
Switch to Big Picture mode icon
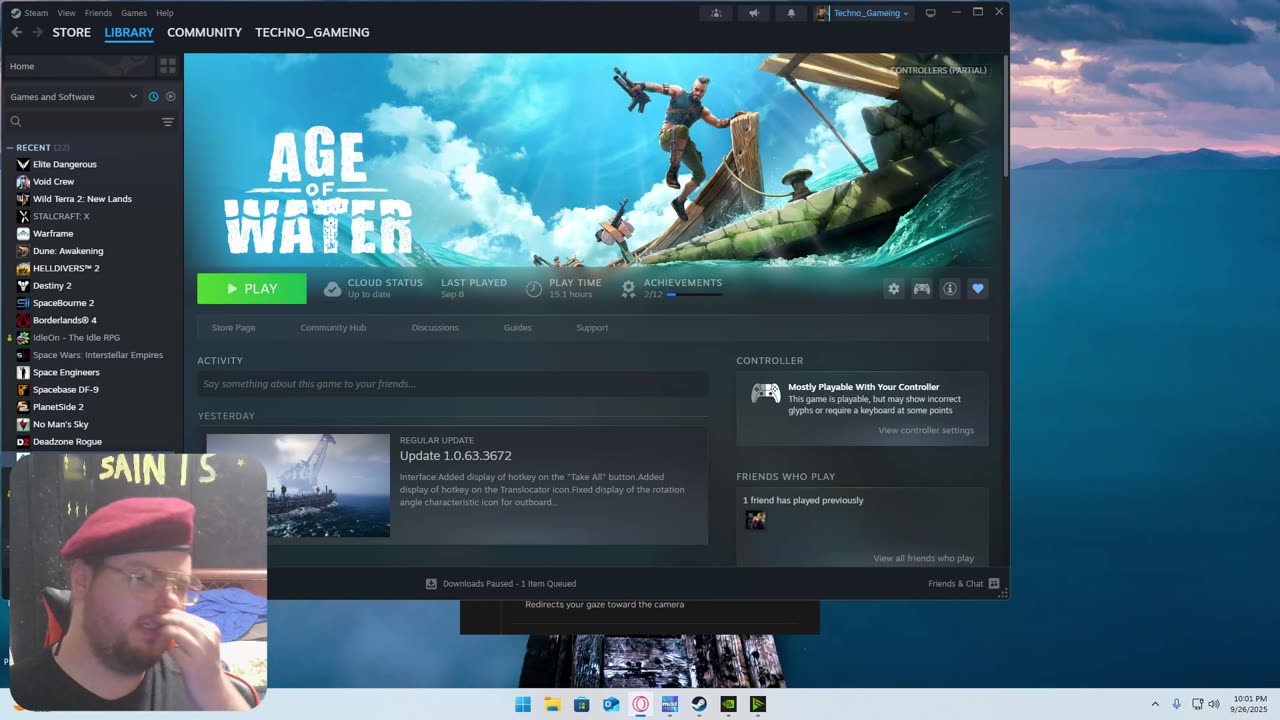click(930, 13)
